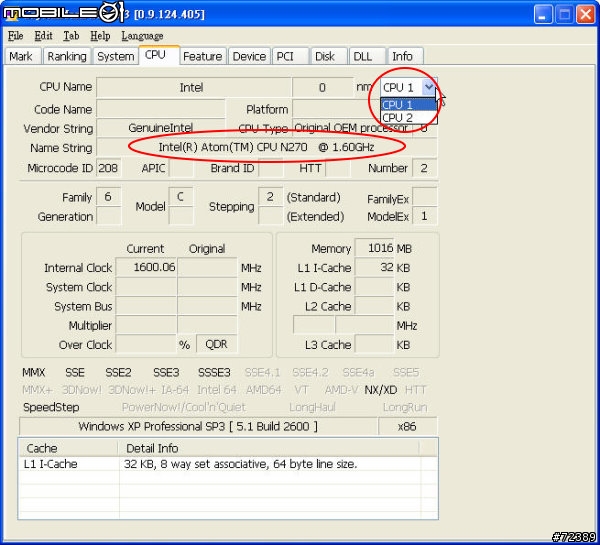Switch to the PCI tab
The image size is (600, 545).
290,57
